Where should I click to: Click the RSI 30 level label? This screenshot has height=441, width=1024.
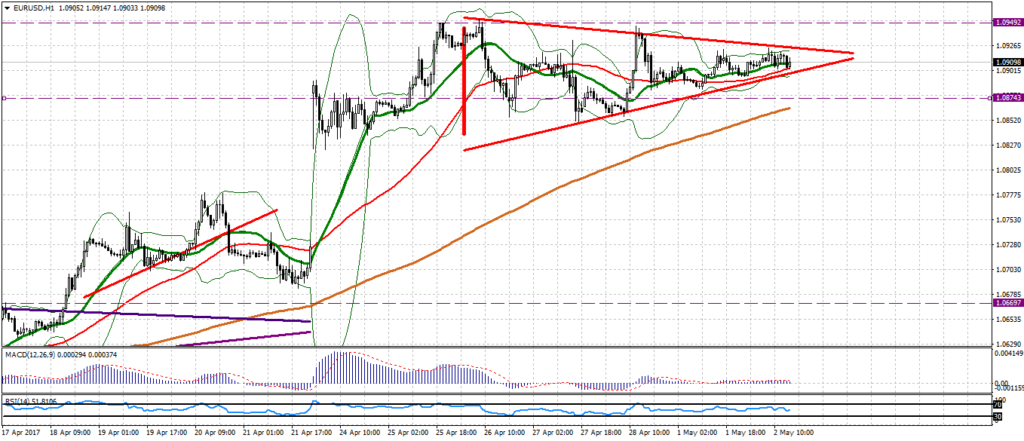998,416
